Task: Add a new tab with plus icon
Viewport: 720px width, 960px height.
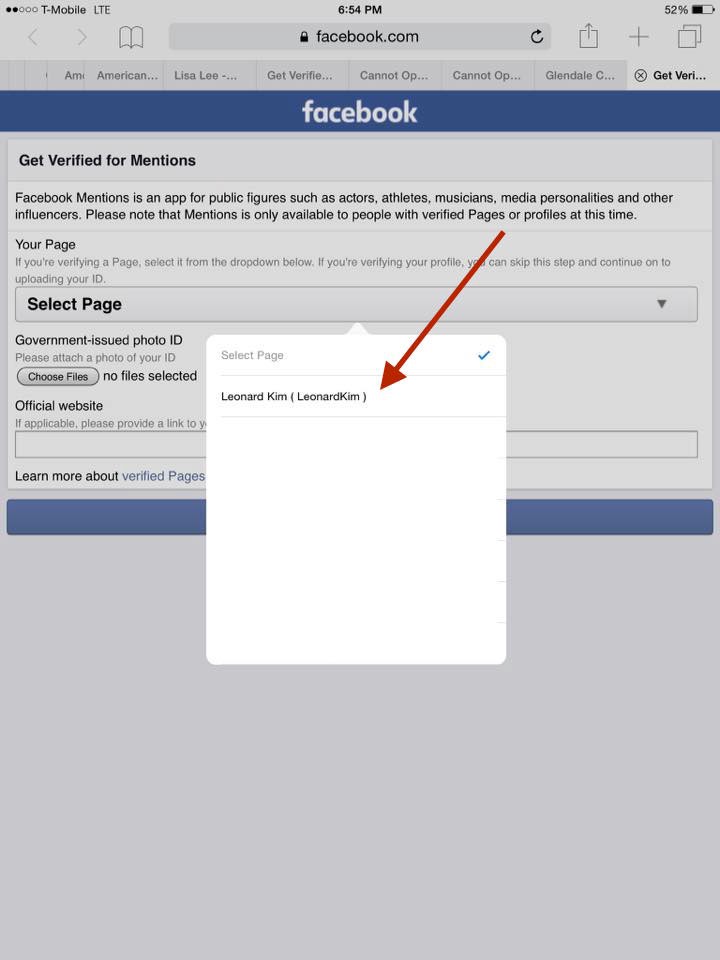Action: [639, 37]
